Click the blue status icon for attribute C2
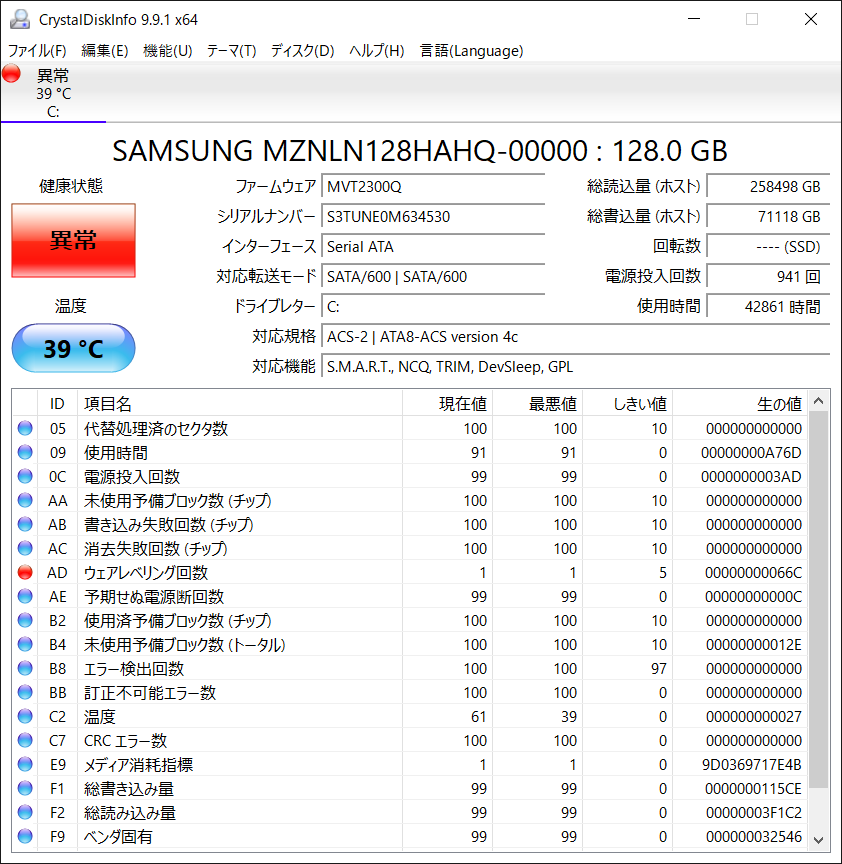 click(25, 716)
